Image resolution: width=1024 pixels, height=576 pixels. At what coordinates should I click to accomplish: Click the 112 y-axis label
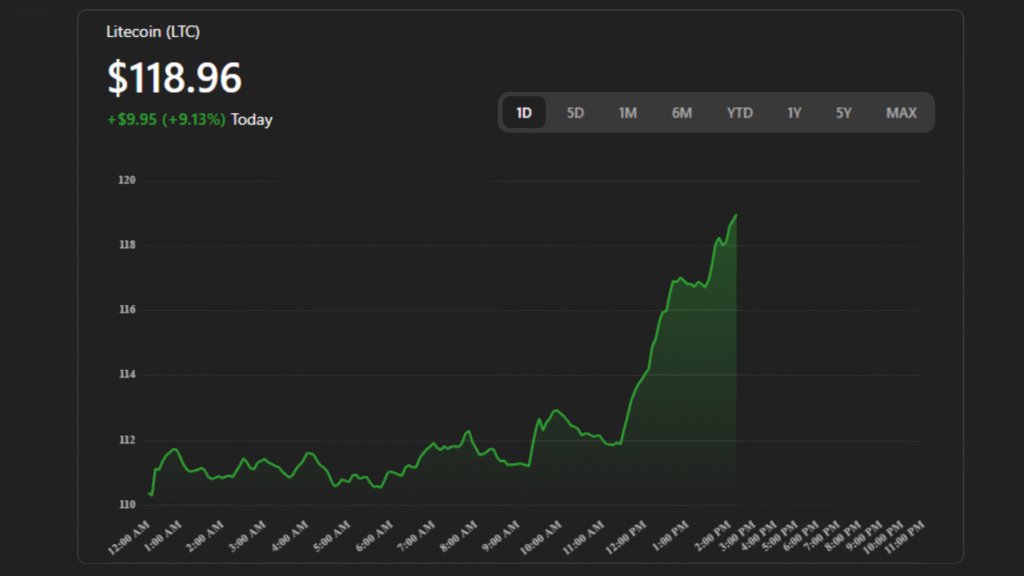pyautogui.click(x=127, y=440)
